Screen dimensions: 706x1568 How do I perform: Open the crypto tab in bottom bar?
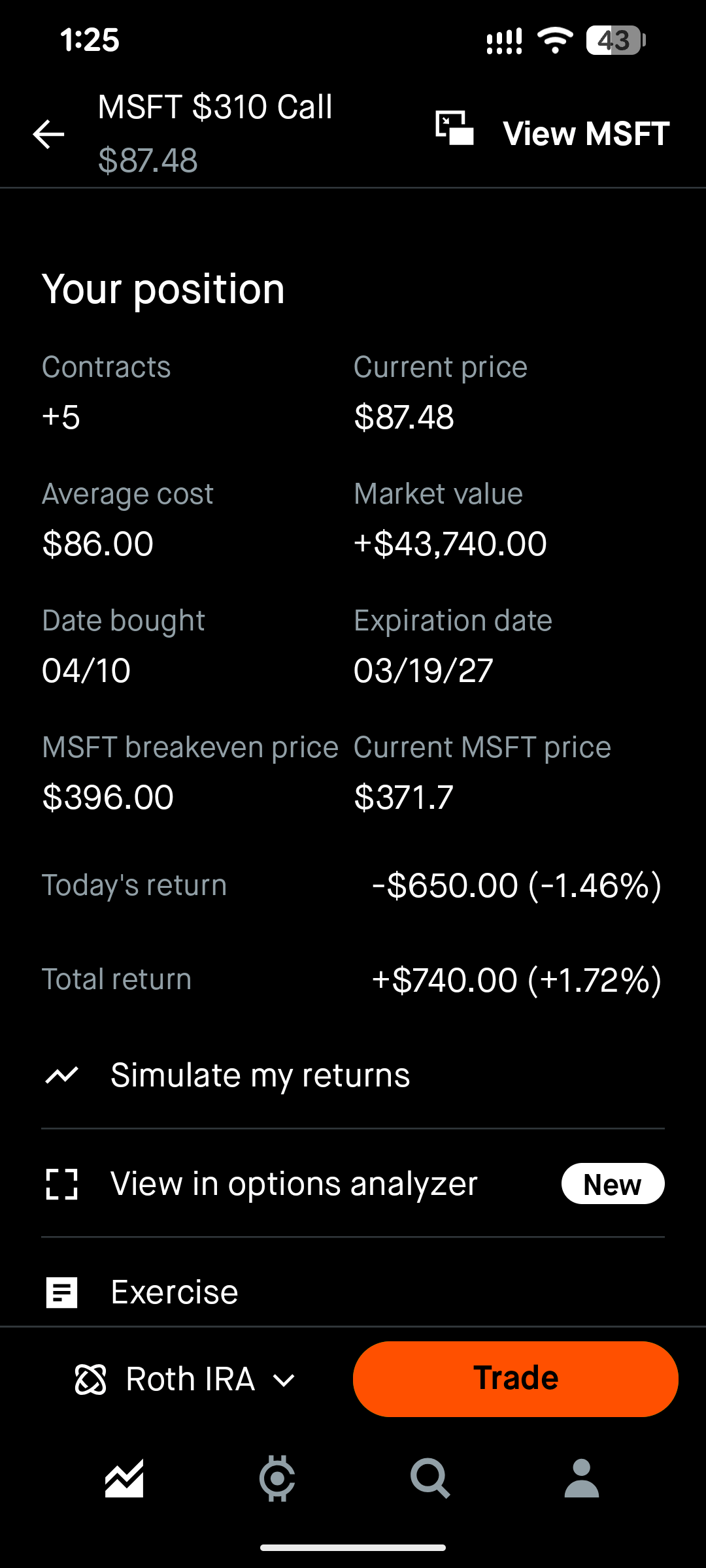(277, 1478)
